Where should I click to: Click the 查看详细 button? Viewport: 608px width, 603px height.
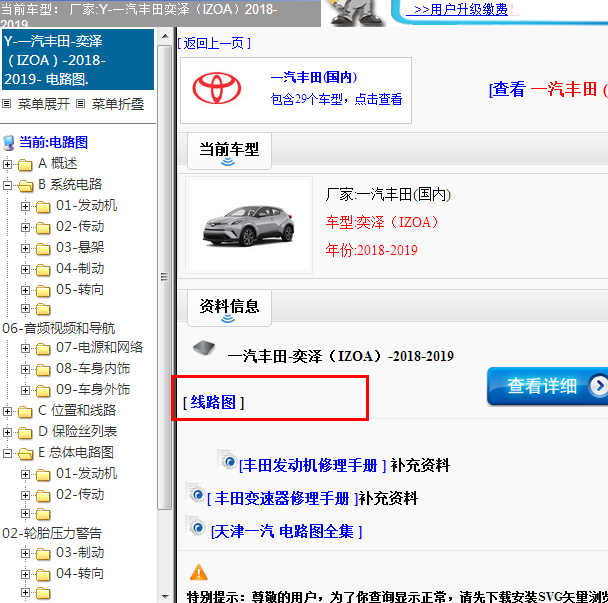pyautogui.click(x=547, y=386)
